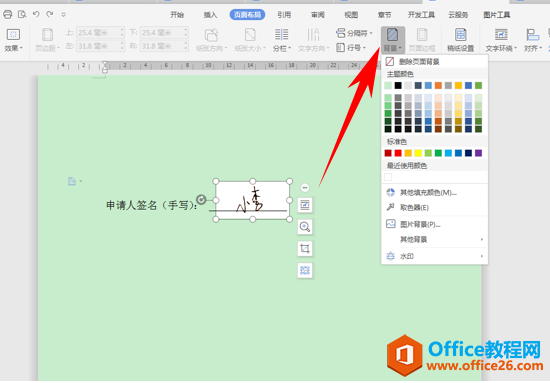Click the image frame settings icon below crop
This screenshot has width=550, height=383.
point(305,270)
